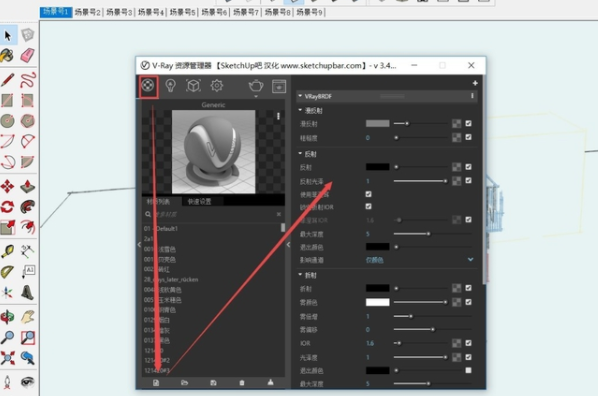
Task: Collapse the 反射 section
Action: pos(300,153)
